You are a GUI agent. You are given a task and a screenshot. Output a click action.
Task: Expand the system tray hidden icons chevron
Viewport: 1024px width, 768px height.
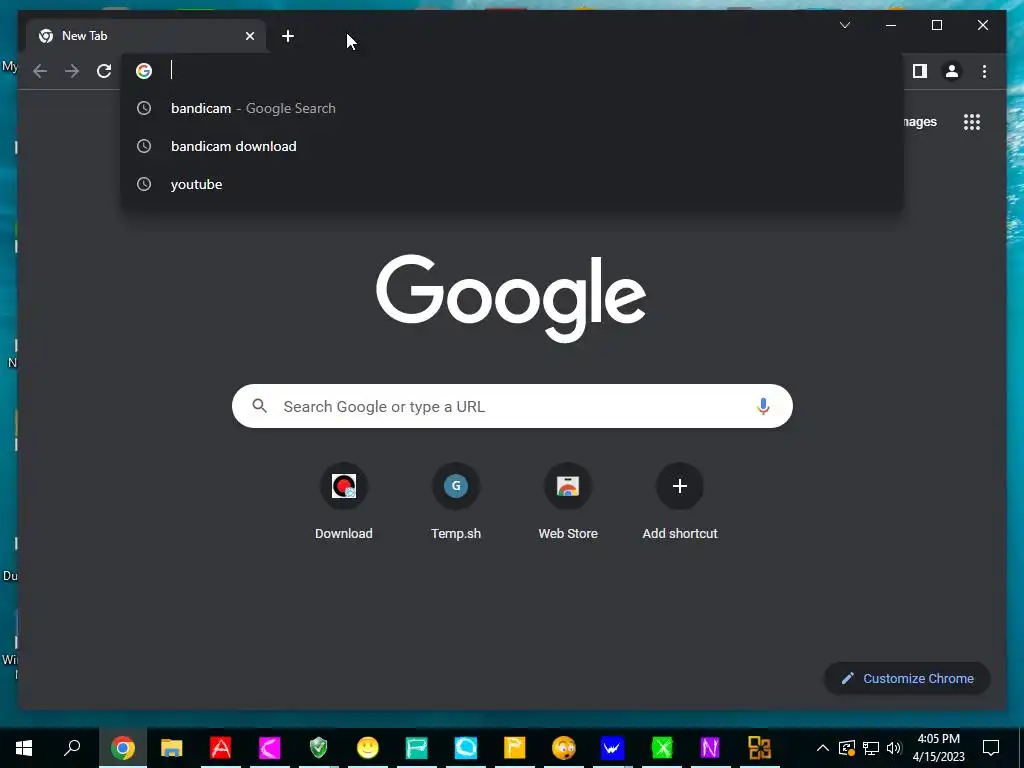[x=823, y=748]
